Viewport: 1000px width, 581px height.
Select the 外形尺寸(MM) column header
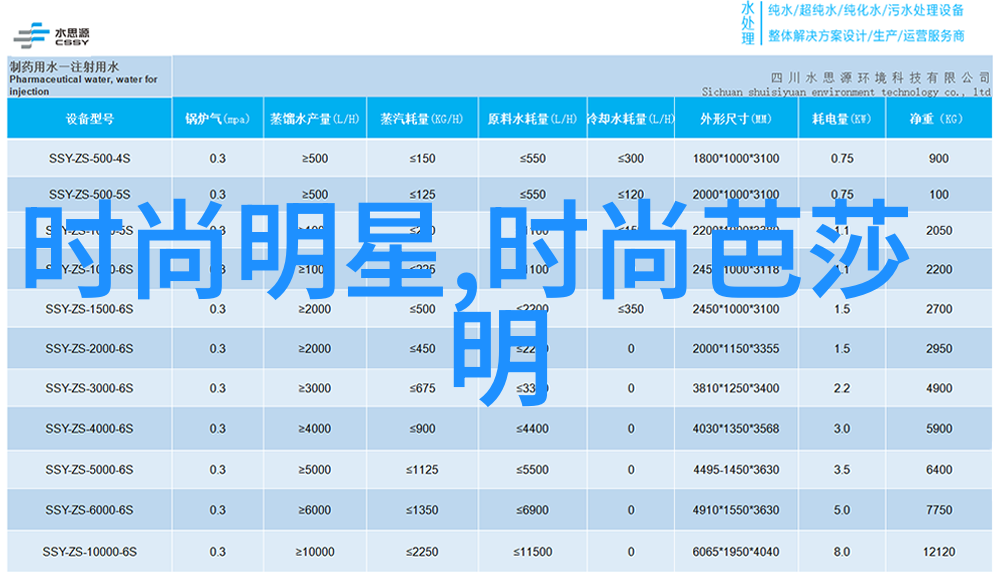coord(735,119)
